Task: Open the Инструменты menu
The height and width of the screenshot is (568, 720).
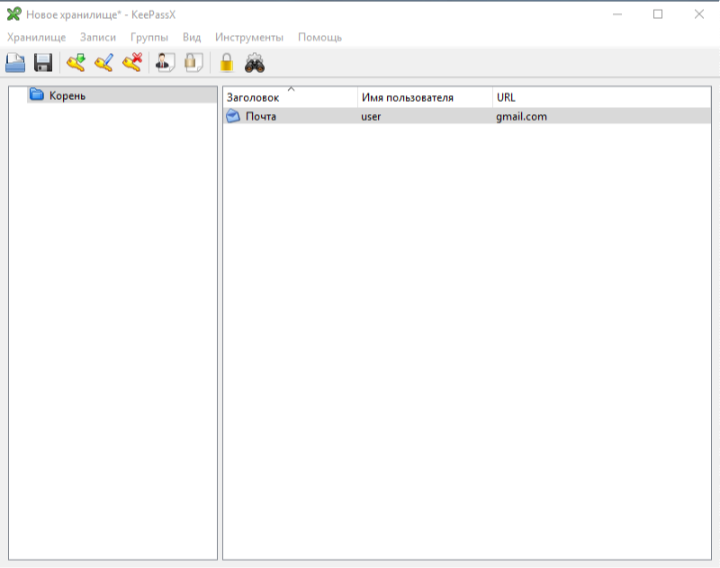Action: point(249,37)
